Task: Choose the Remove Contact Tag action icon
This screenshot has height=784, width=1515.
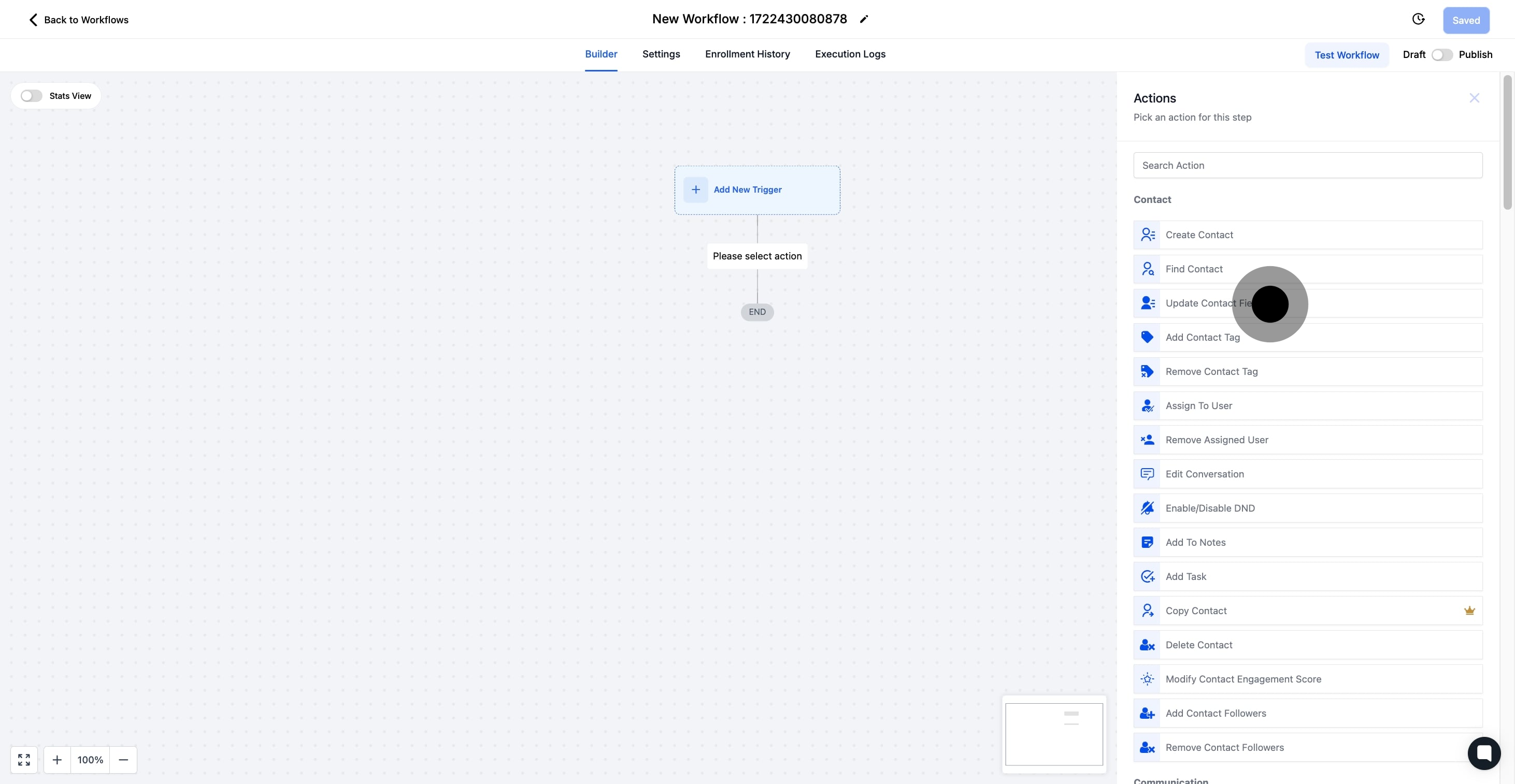Action: tap(1148, 371)
